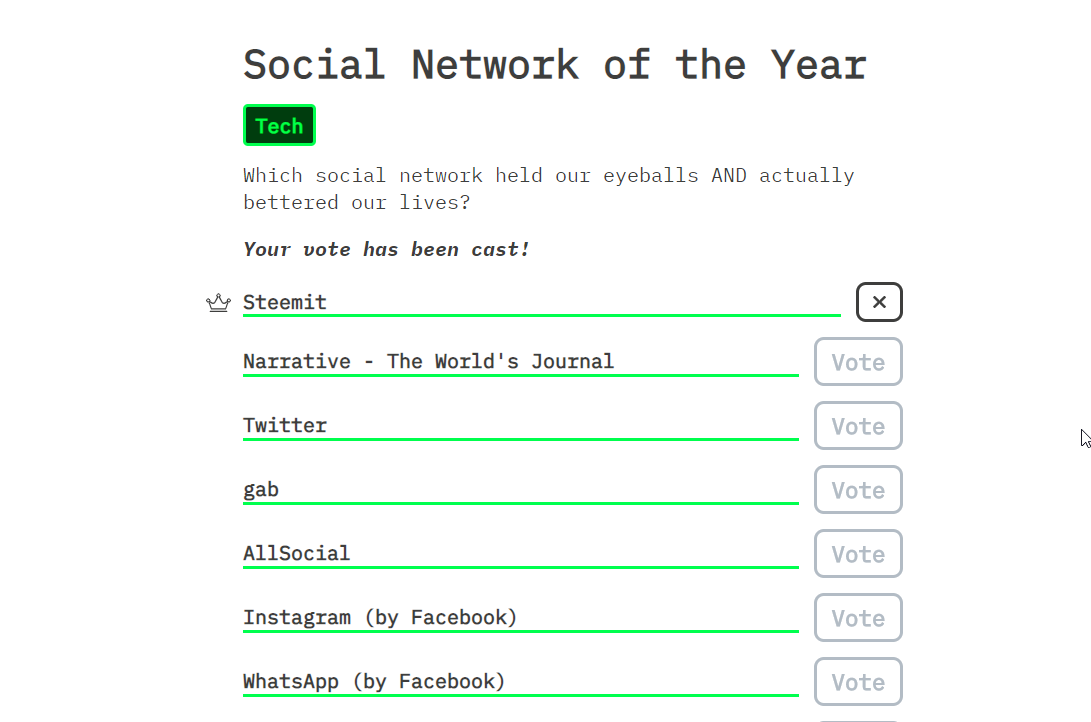Click the crown icon beside Steemit
Image resolution: width=1091 pixels, height=722 pixels.
[x=218, y=303]
